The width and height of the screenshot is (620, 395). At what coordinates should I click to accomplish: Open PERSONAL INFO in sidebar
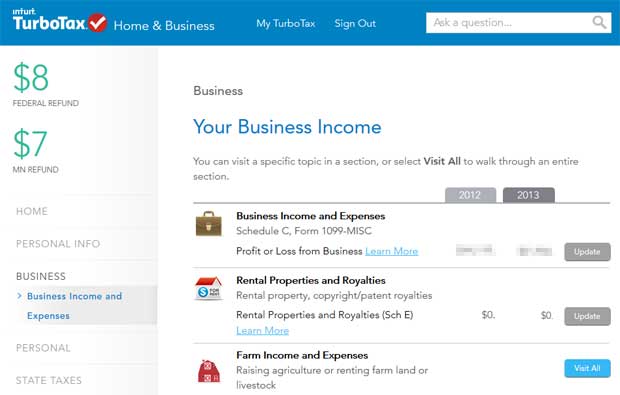tap(58, 244)
